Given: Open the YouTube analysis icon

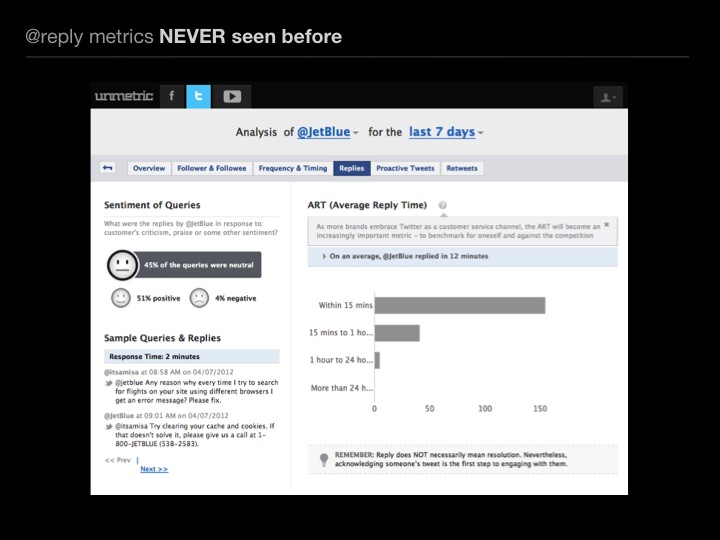Looking at the screenshot, I should (x=232, y=96).
